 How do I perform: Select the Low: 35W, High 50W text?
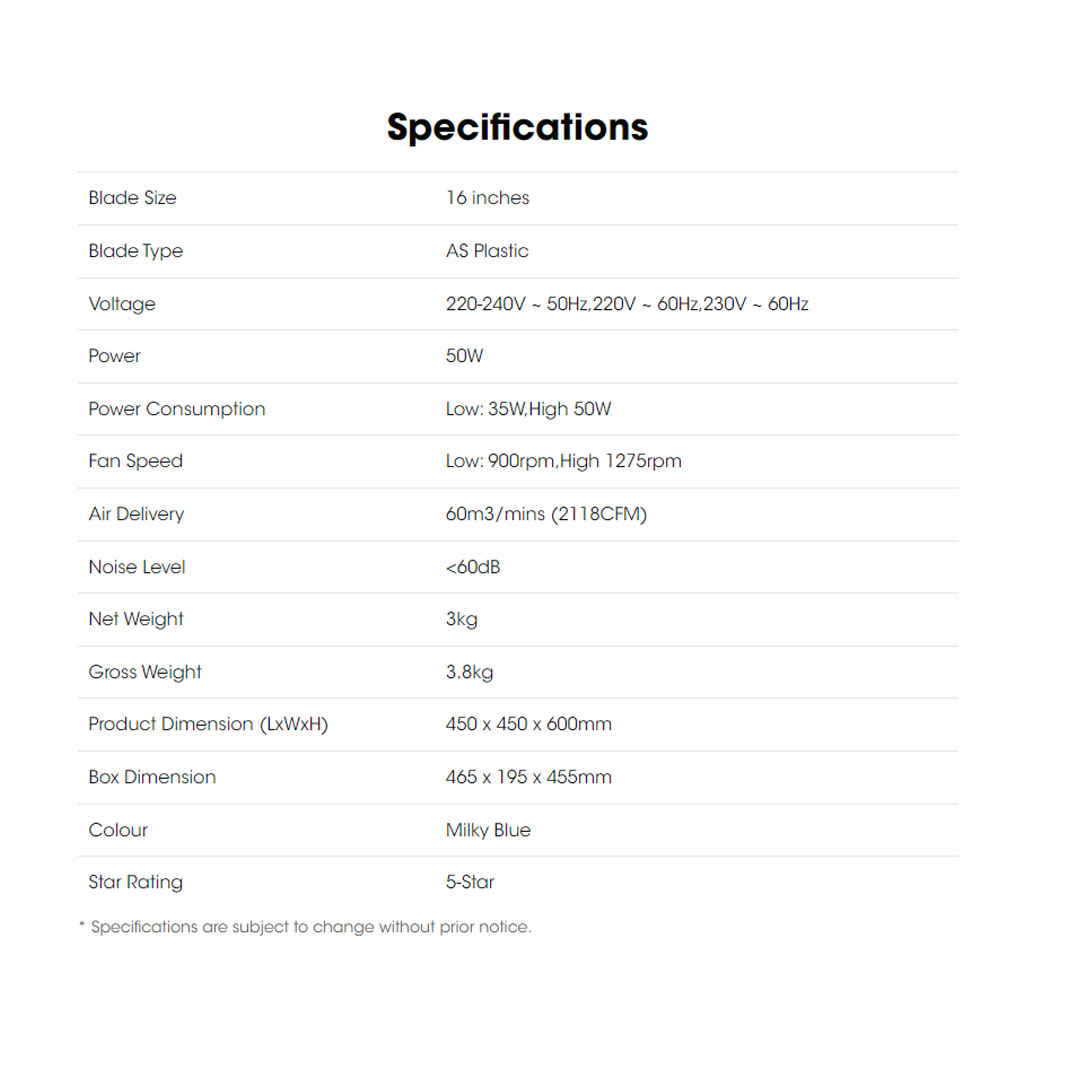pyautogui.click(x=528, y=409)
